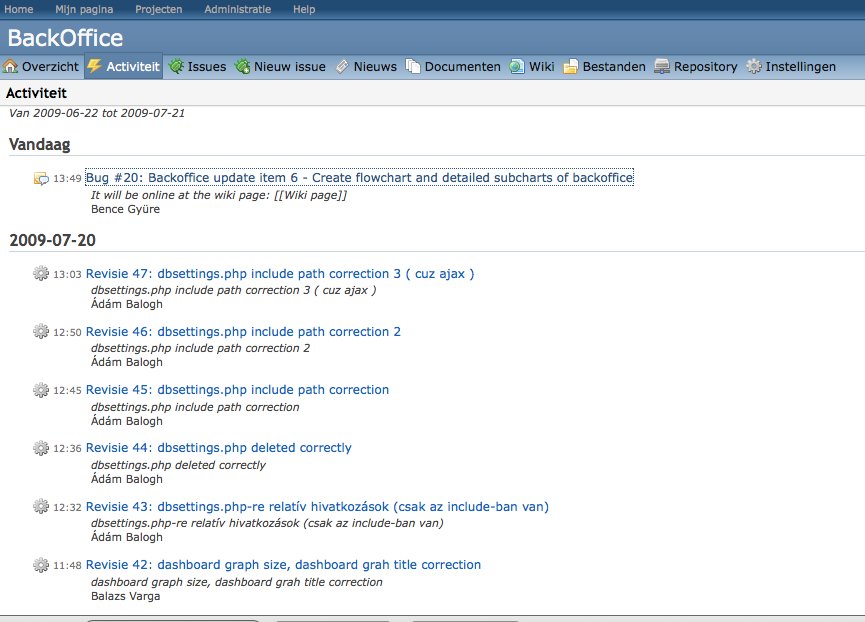865x622 pixels.
Task: Open the Projecten top menu item
Action: tap(159, 9)
